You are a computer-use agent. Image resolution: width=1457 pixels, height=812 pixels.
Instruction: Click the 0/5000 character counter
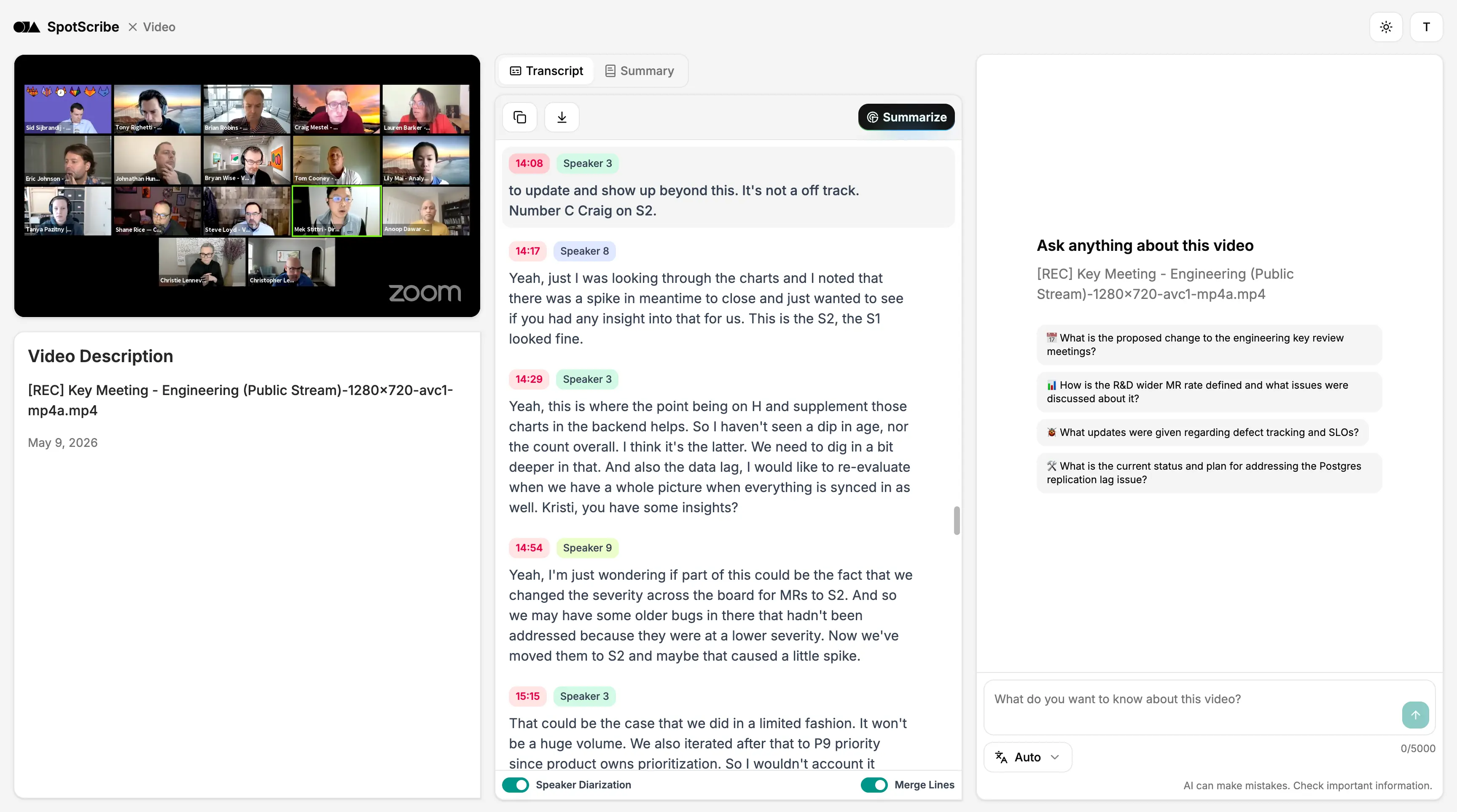point(1417,748)
